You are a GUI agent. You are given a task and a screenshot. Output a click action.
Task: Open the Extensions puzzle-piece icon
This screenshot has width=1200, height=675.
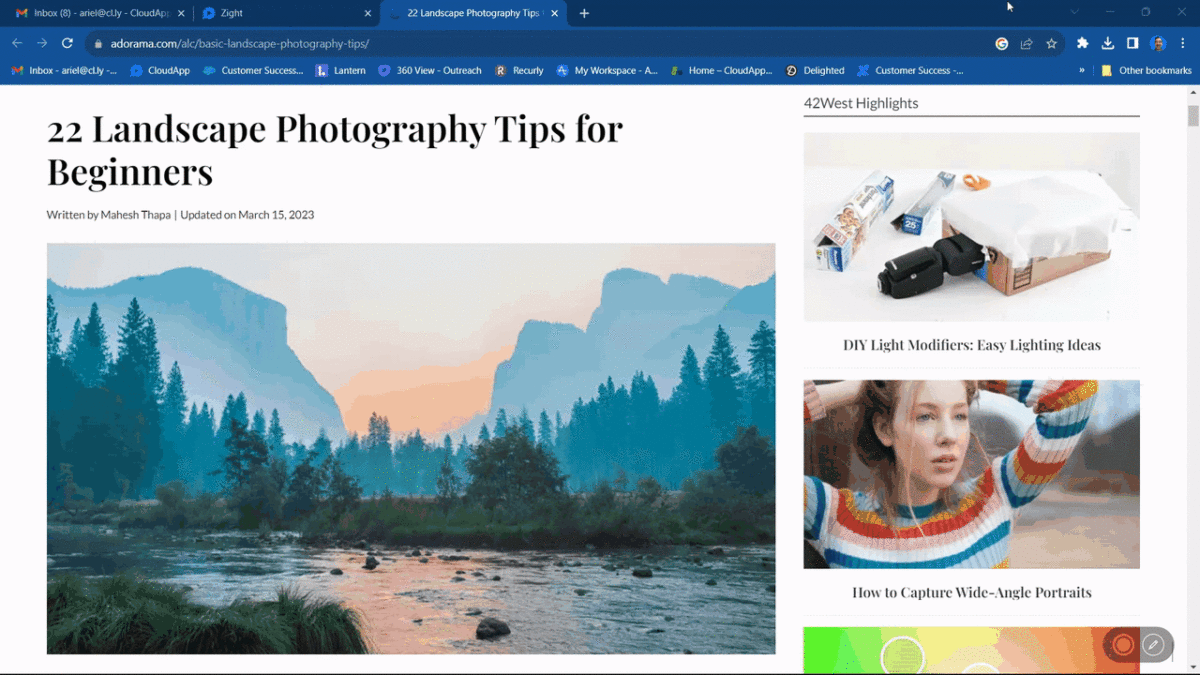pyautogui.click(x=1082, y=44)
